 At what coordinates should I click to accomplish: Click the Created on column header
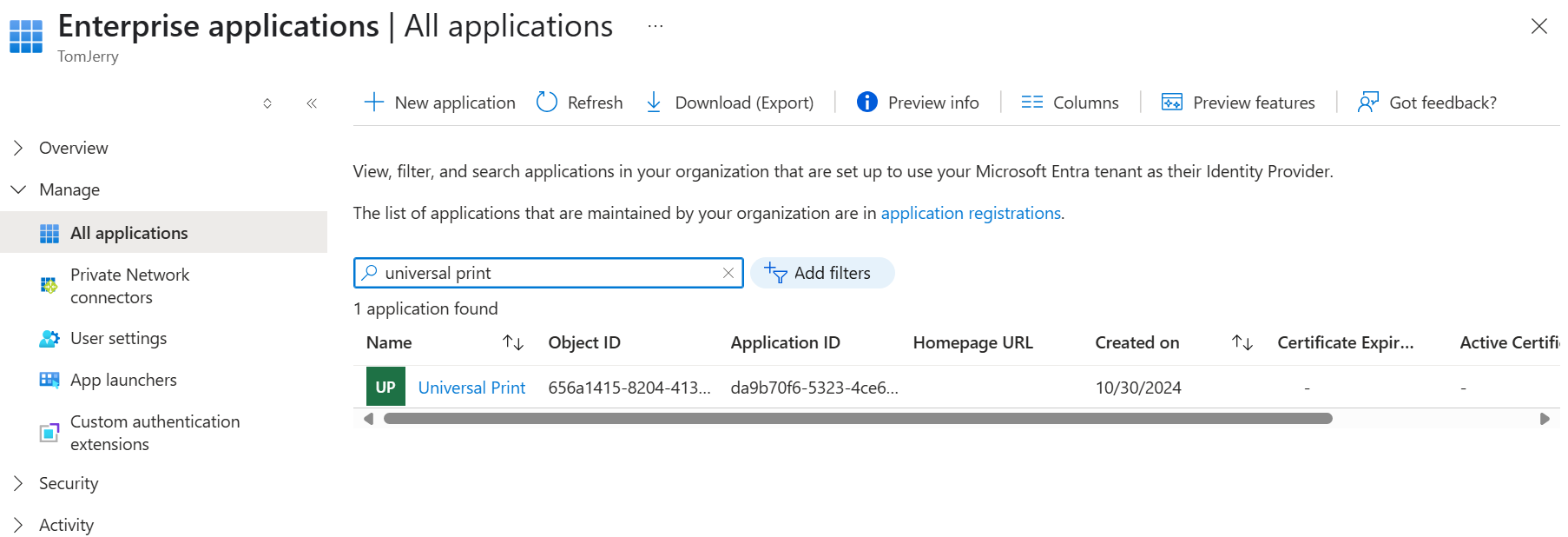[x=1137, y=342]
